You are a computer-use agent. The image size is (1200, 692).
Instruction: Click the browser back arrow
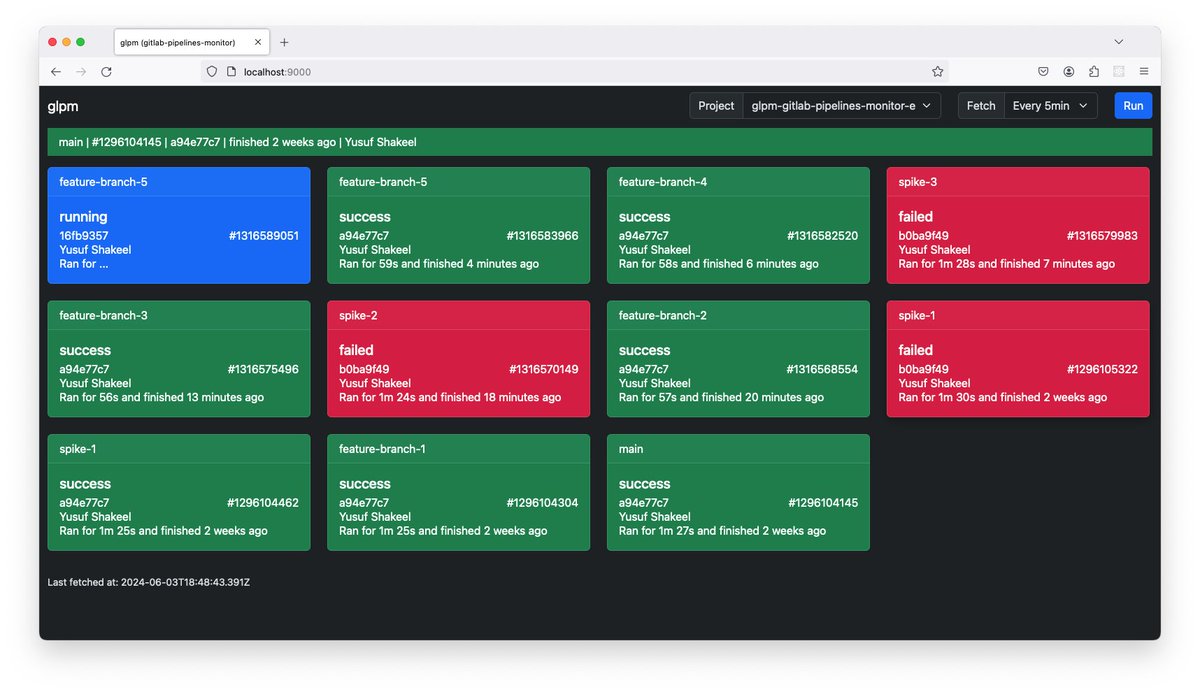pyautogui.click(x=56, y=72)
